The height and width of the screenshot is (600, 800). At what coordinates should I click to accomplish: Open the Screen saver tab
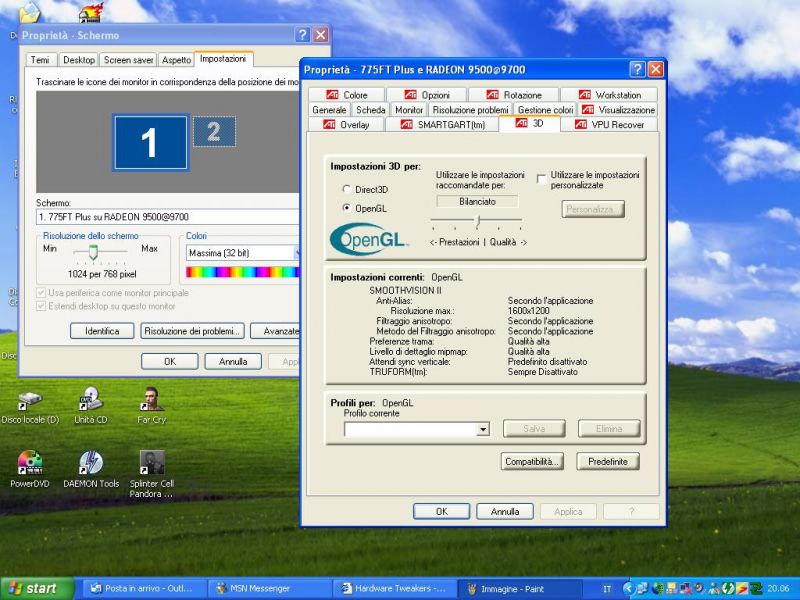coord(129,60)
